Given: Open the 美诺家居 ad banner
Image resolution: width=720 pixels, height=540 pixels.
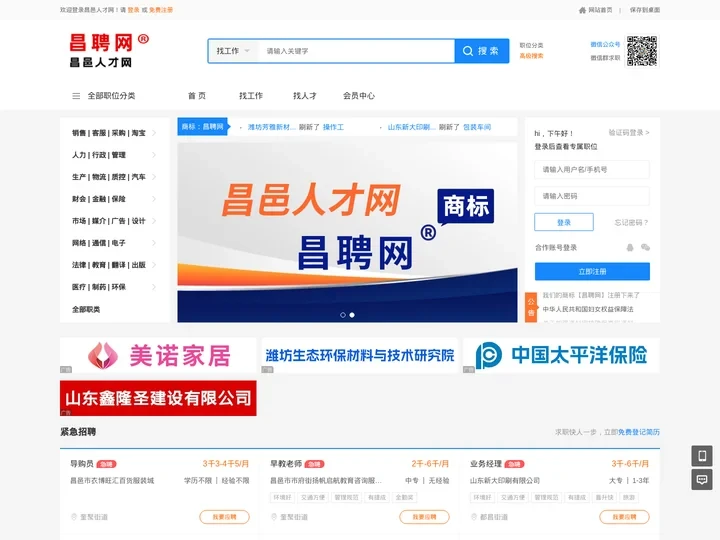Looking at the screenshot, I should 158,355.
